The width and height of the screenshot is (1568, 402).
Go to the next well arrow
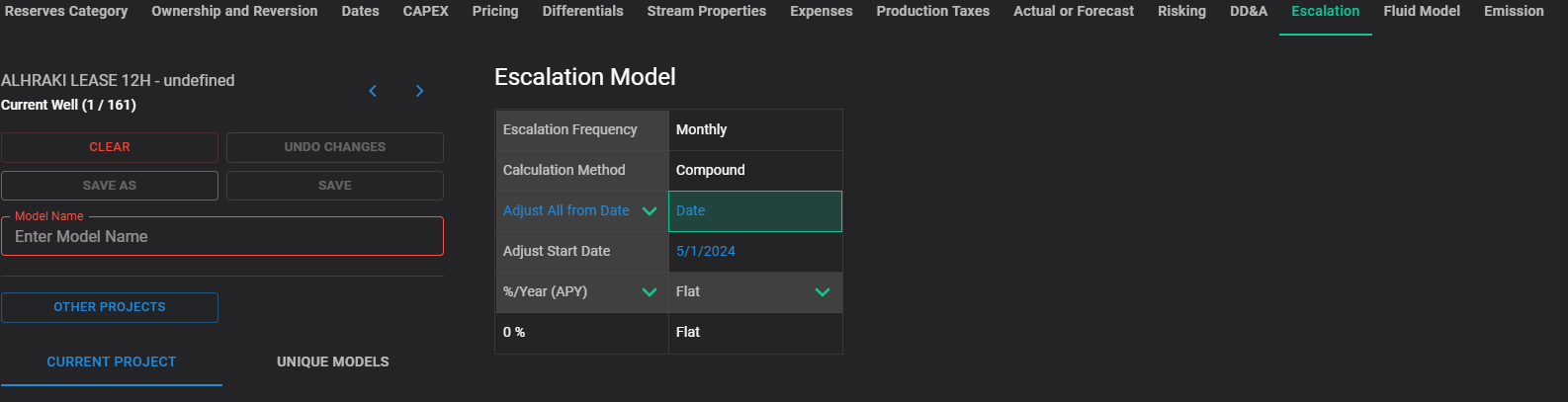pyautogui.click(x=419, y=91)
